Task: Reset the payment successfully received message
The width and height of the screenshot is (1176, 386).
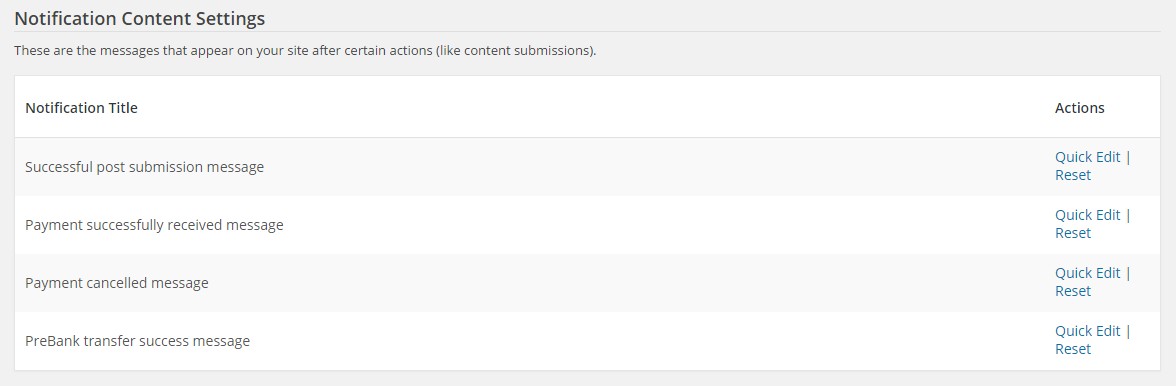Action: pos(1072,232)
